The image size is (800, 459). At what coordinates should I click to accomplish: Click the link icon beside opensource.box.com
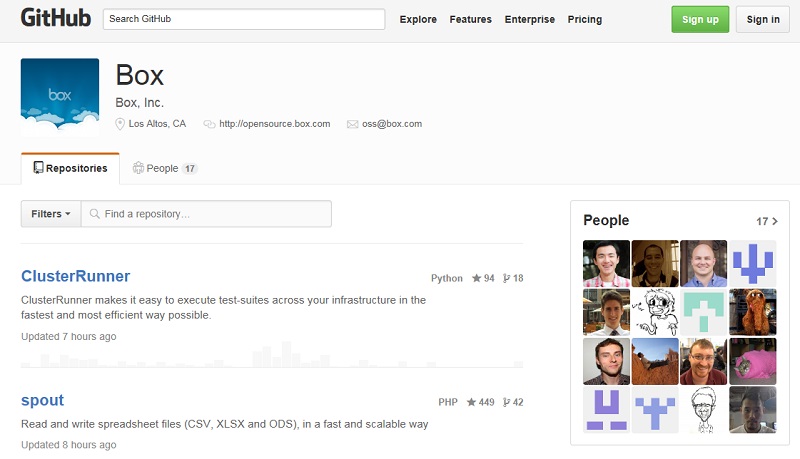(209, 124)
